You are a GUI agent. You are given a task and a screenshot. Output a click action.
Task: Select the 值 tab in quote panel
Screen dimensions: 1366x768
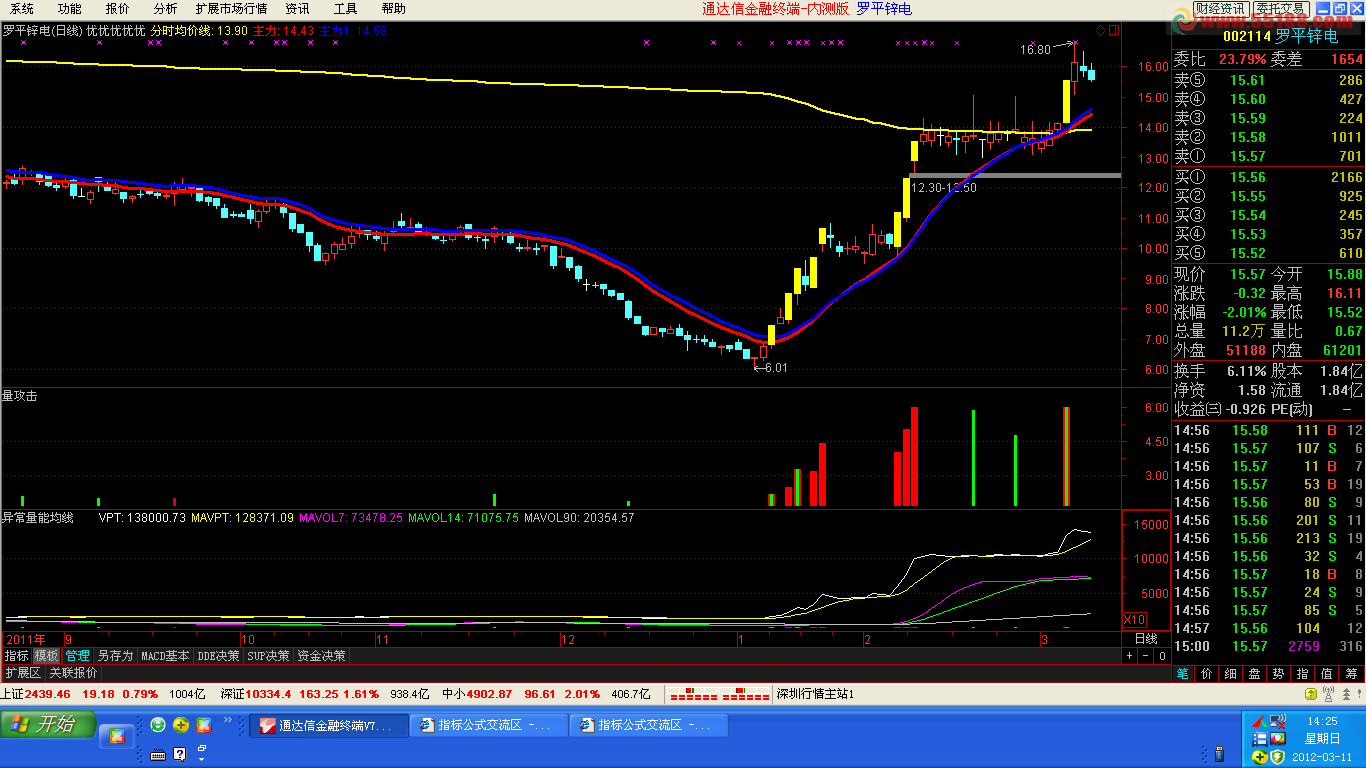point(1327,673)
